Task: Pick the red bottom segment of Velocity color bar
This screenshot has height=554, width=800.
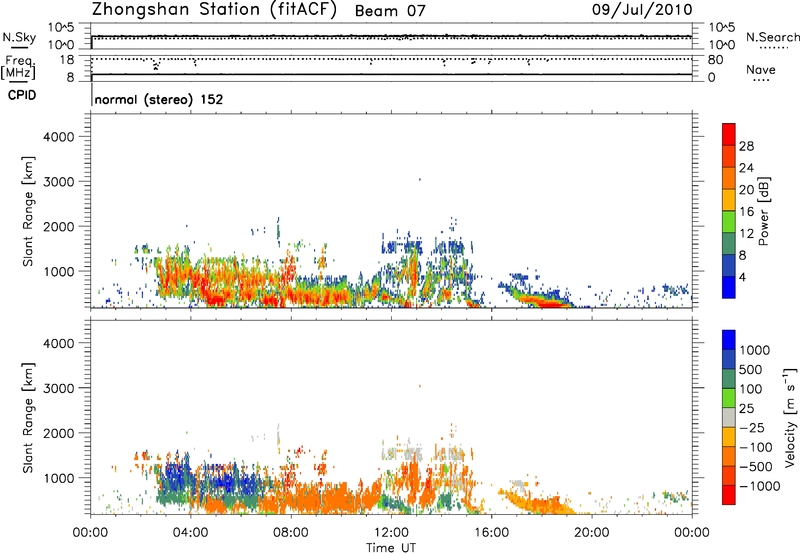Action: [729, 495]
